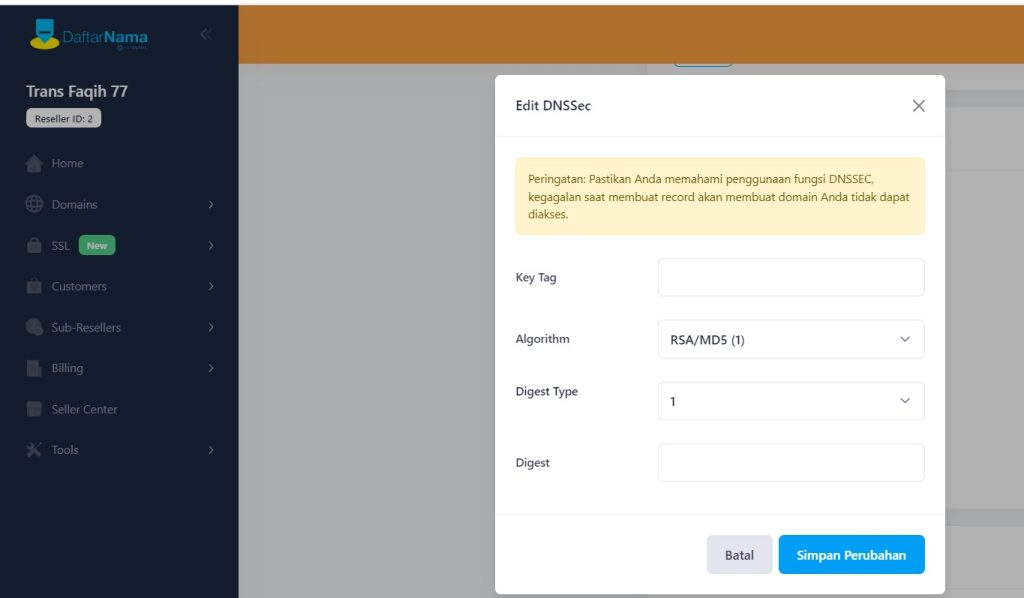Click the SSL padlock icon
This screenshot has height=598, width=1024.
pos(34,245)
